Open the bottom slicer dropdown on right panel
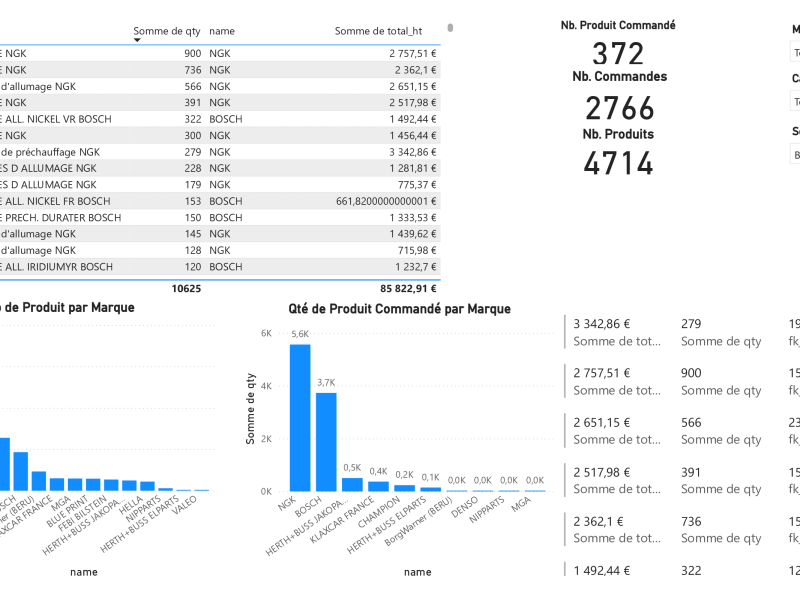 [x=795, y=154]
